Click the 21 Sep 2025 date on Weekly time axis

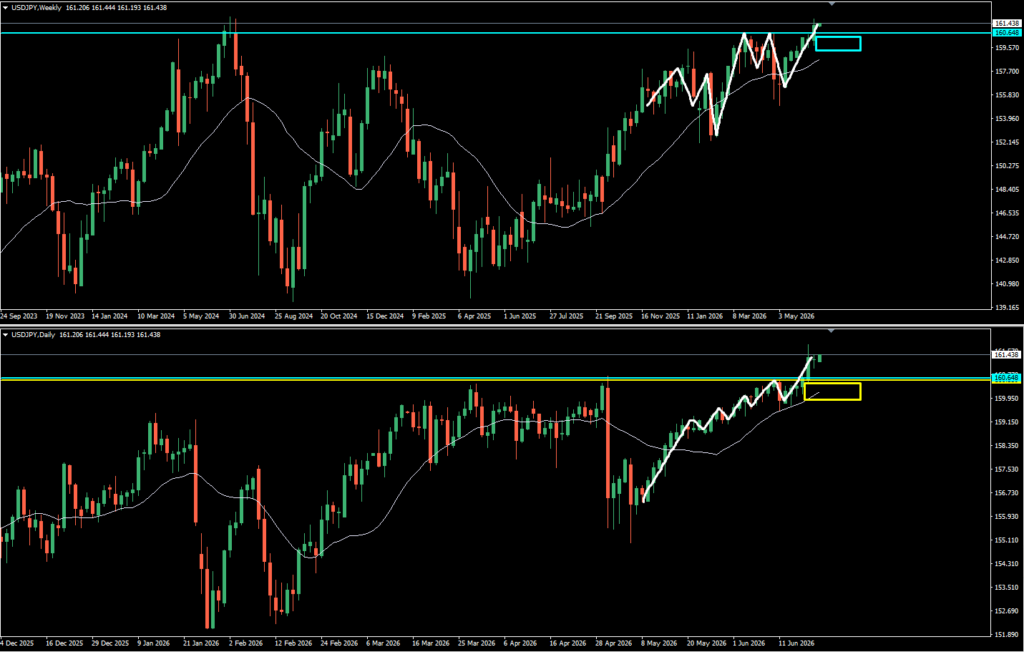pos(614,316)
